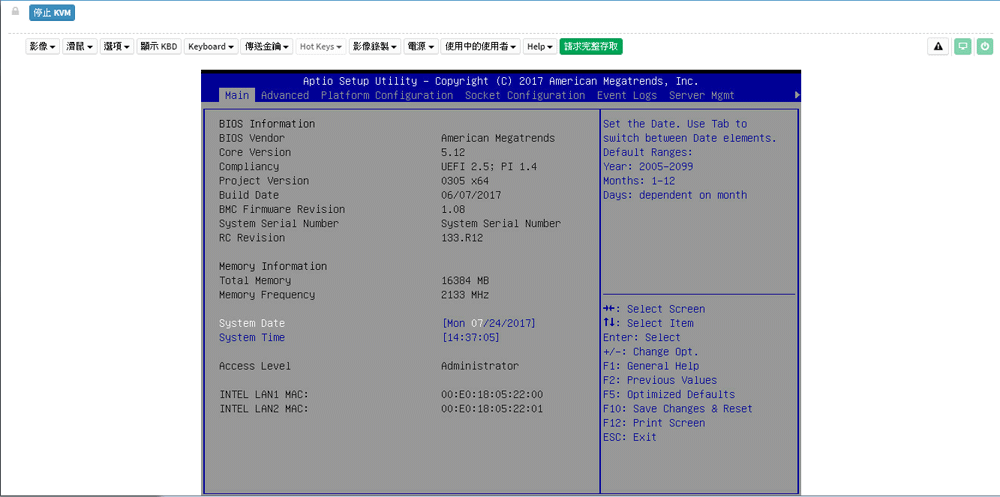Expand the Keyboard dropdown
This screenshot has width=1000, height=497.
[211, 47]
